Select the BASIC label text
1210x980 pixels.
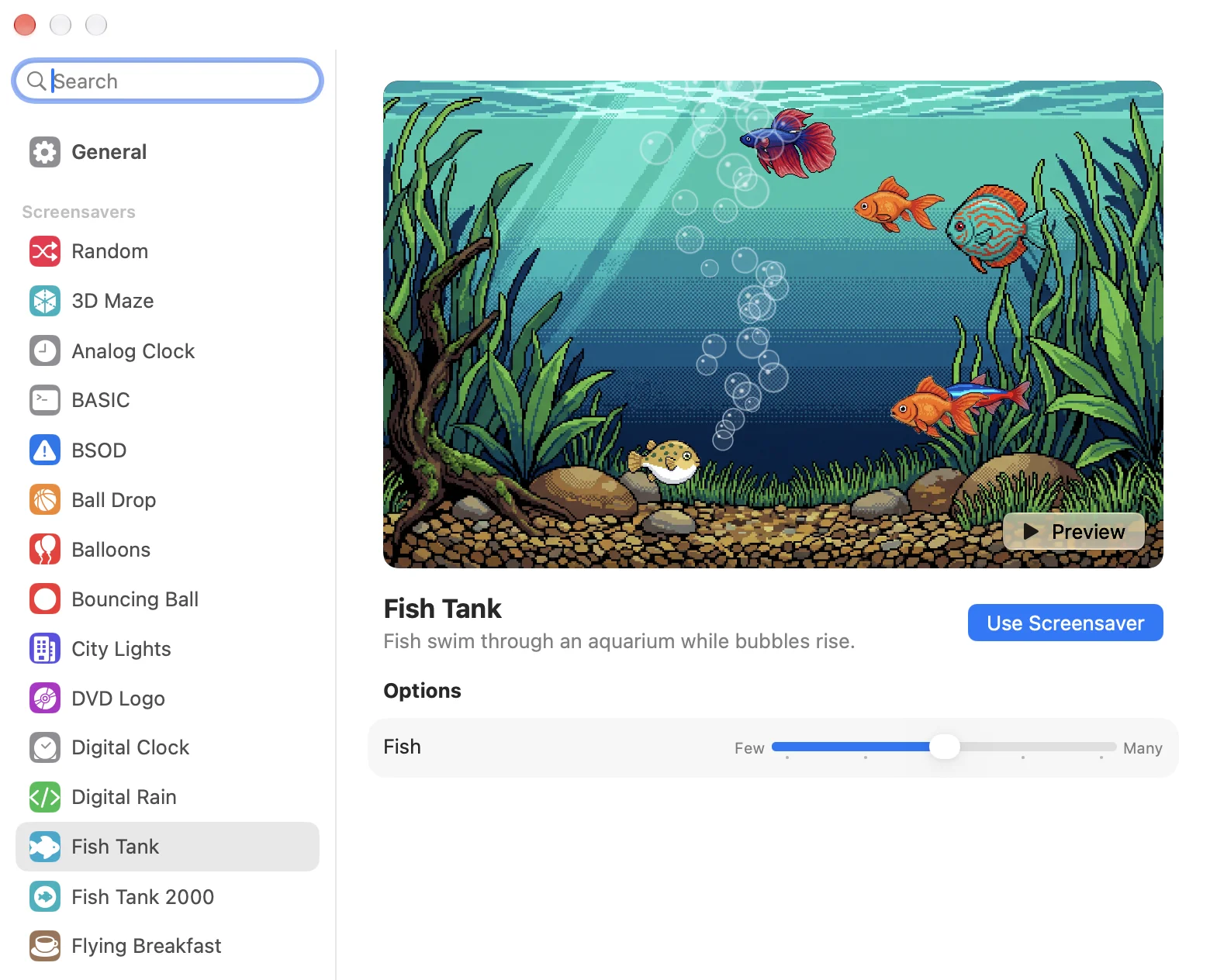(101, 400)
